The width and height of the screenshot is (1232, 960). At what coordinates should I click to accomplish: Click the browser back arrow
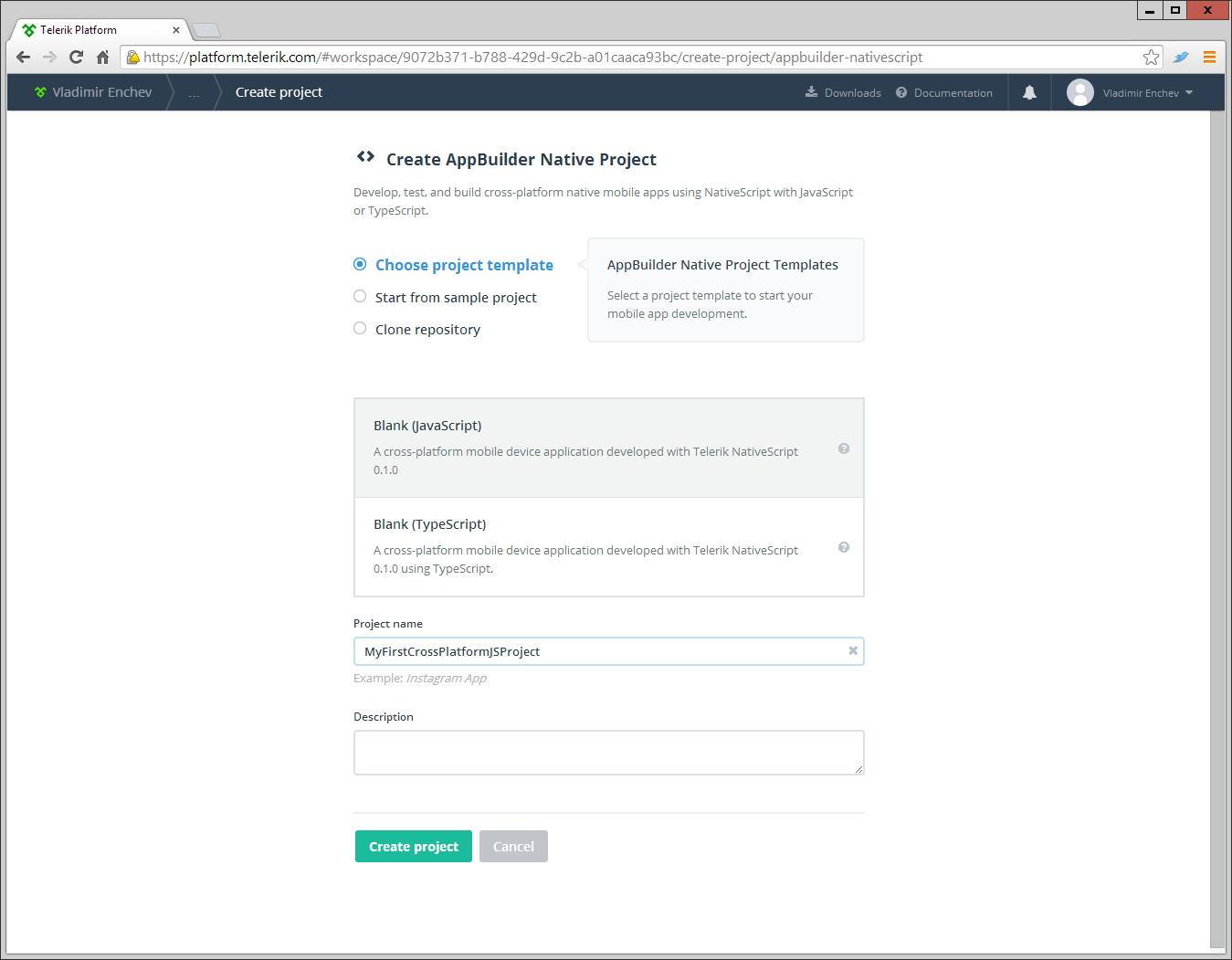pos(24,57)
